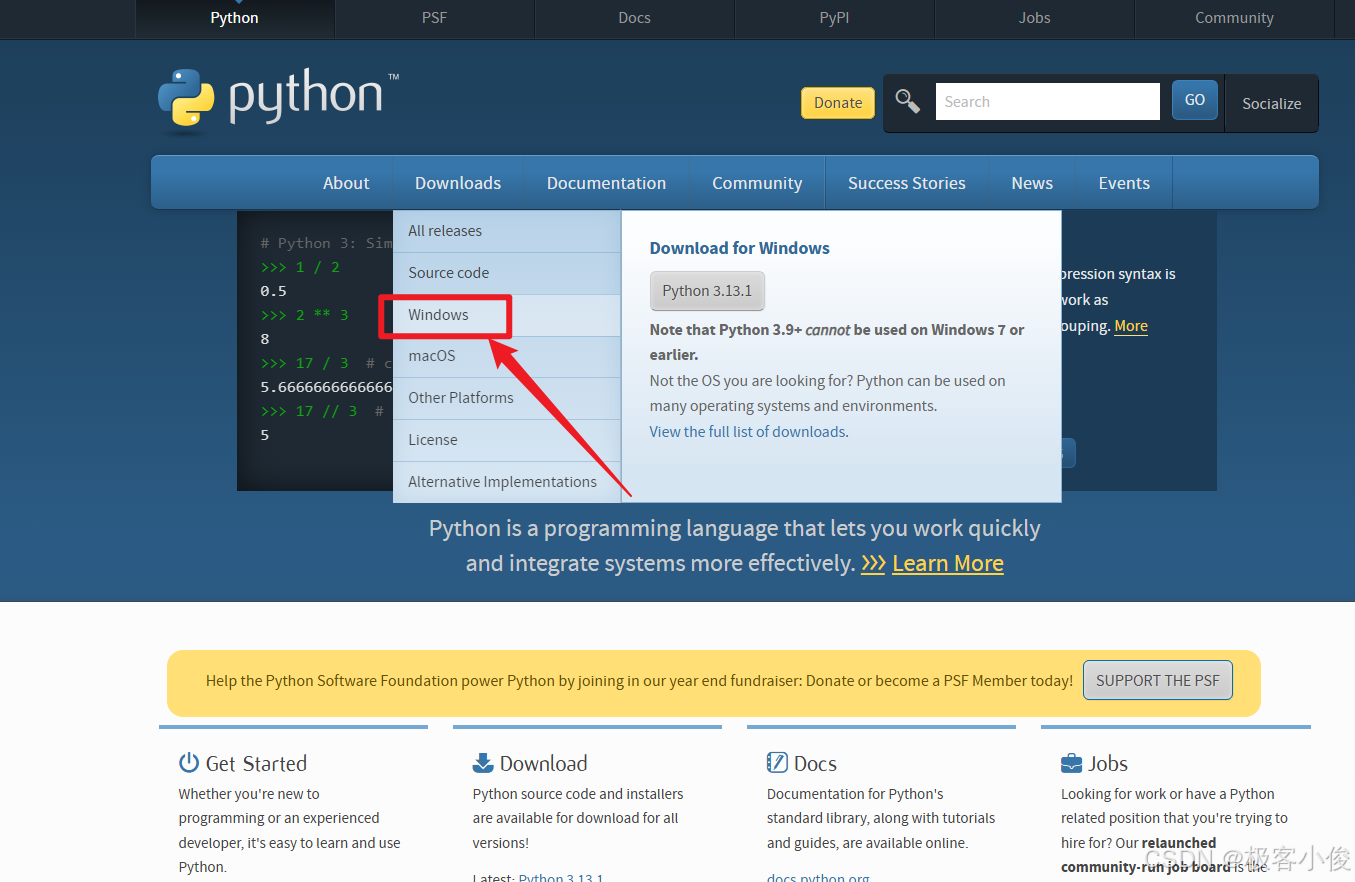Viewport: 1355px width, 882px height.
Task: Click the triple-chevron before Learn More
Action: point(873,563)
